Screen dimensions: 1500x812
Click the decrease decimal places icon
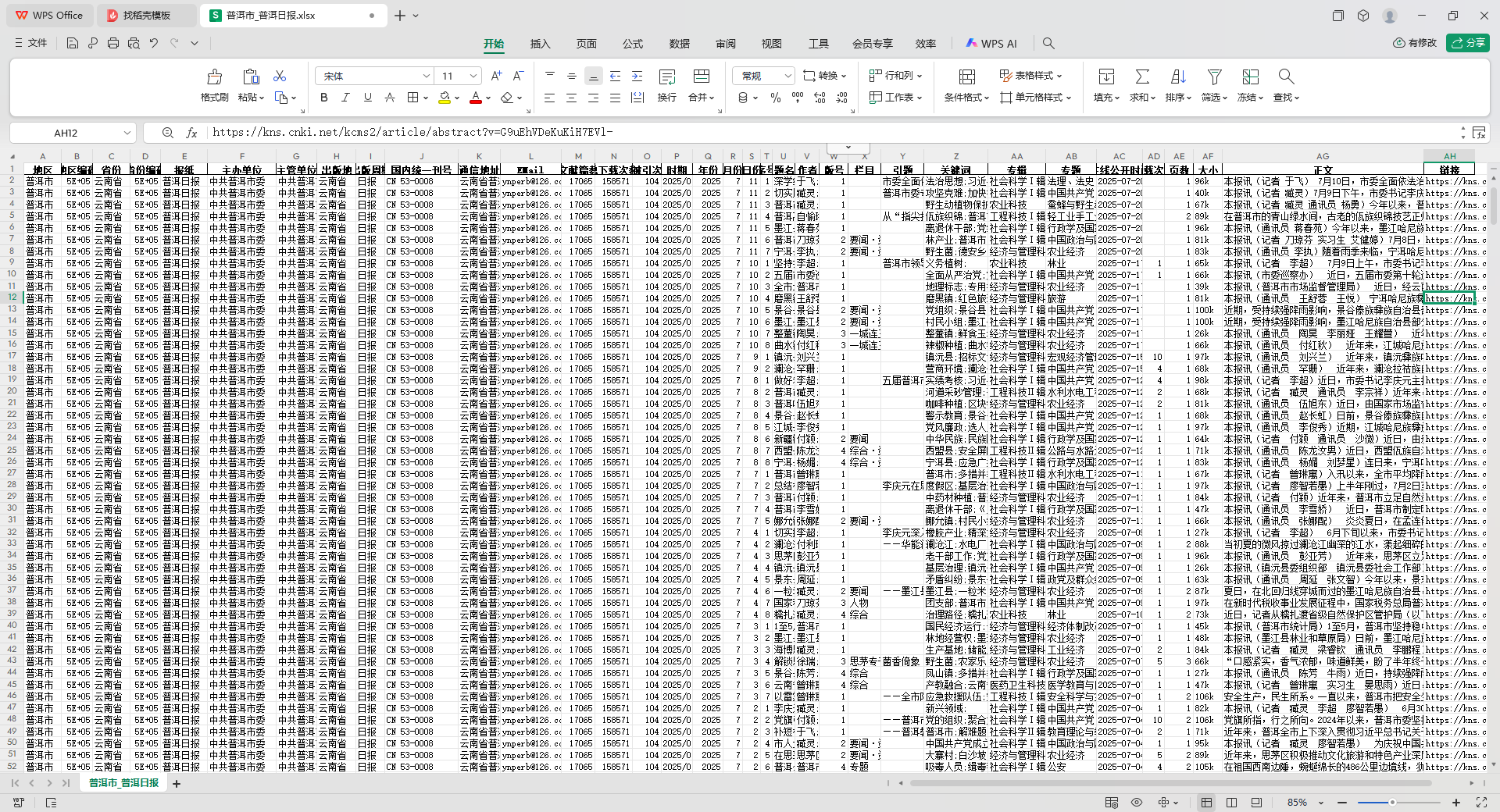pyautogui.click(x=841, y=98)
